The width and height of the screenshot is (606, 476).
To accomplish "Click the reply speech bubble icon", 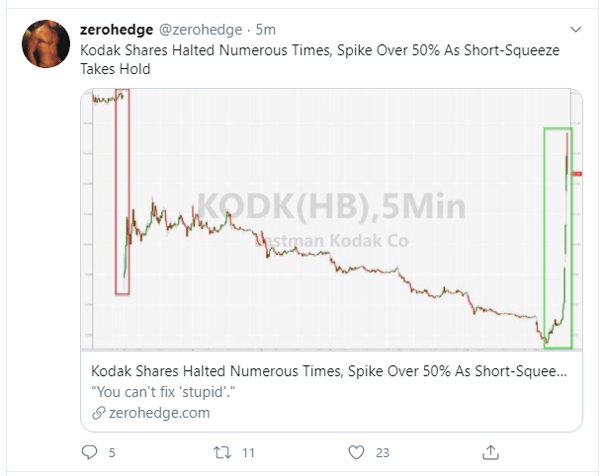I will 89,452.
